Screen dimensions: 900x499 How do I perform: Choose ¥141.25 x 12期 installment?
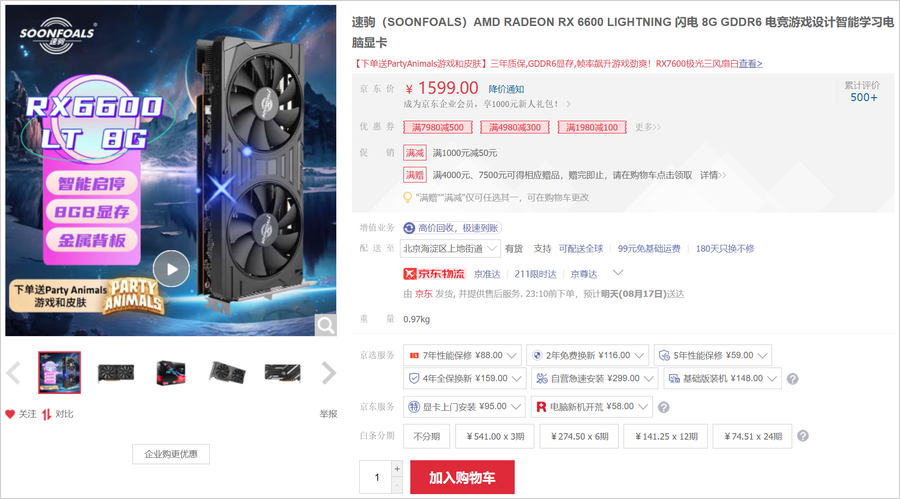click(x=666, y=436)
